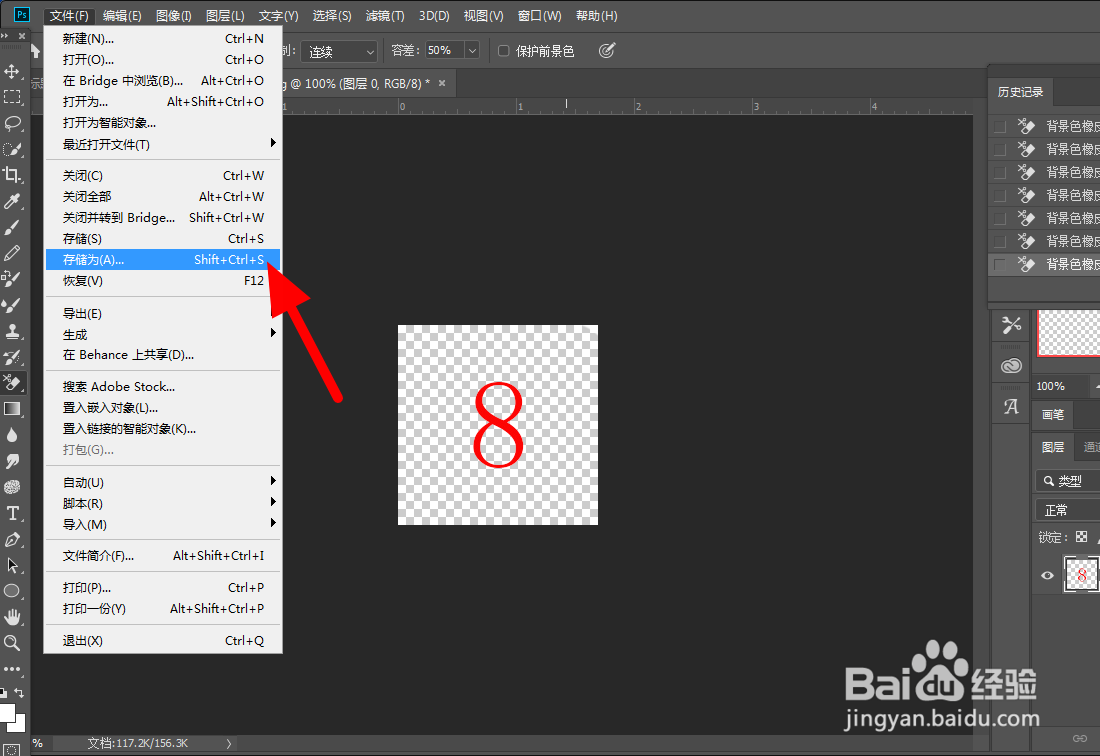1100x756 pixels.
Task: Select the Move tool
Action: [12, 72]
